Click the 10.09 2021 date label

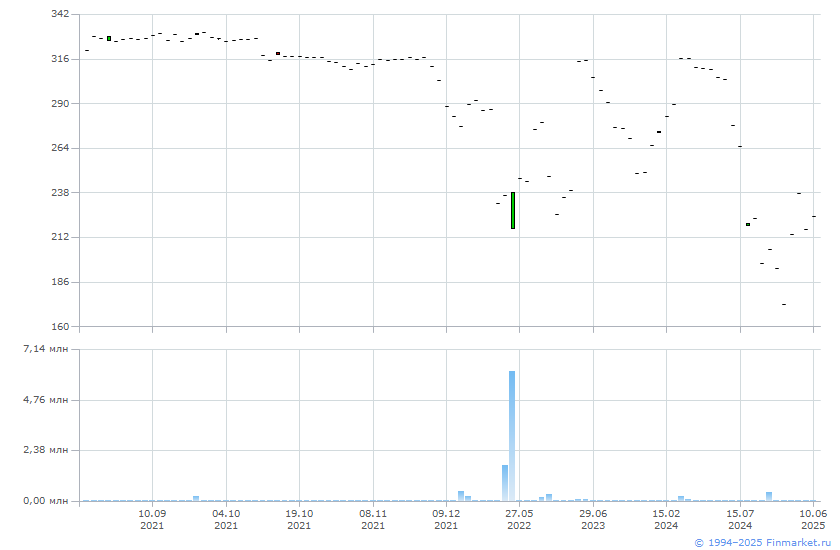pos(152,519)
